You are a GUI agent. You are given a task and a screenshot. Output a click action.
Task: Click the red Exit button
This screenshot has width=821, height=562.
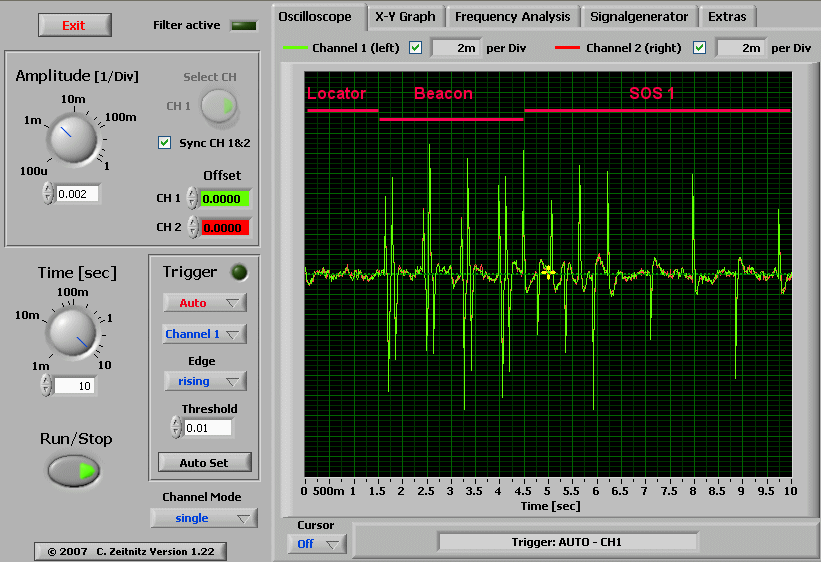click(x=74, y=25)
